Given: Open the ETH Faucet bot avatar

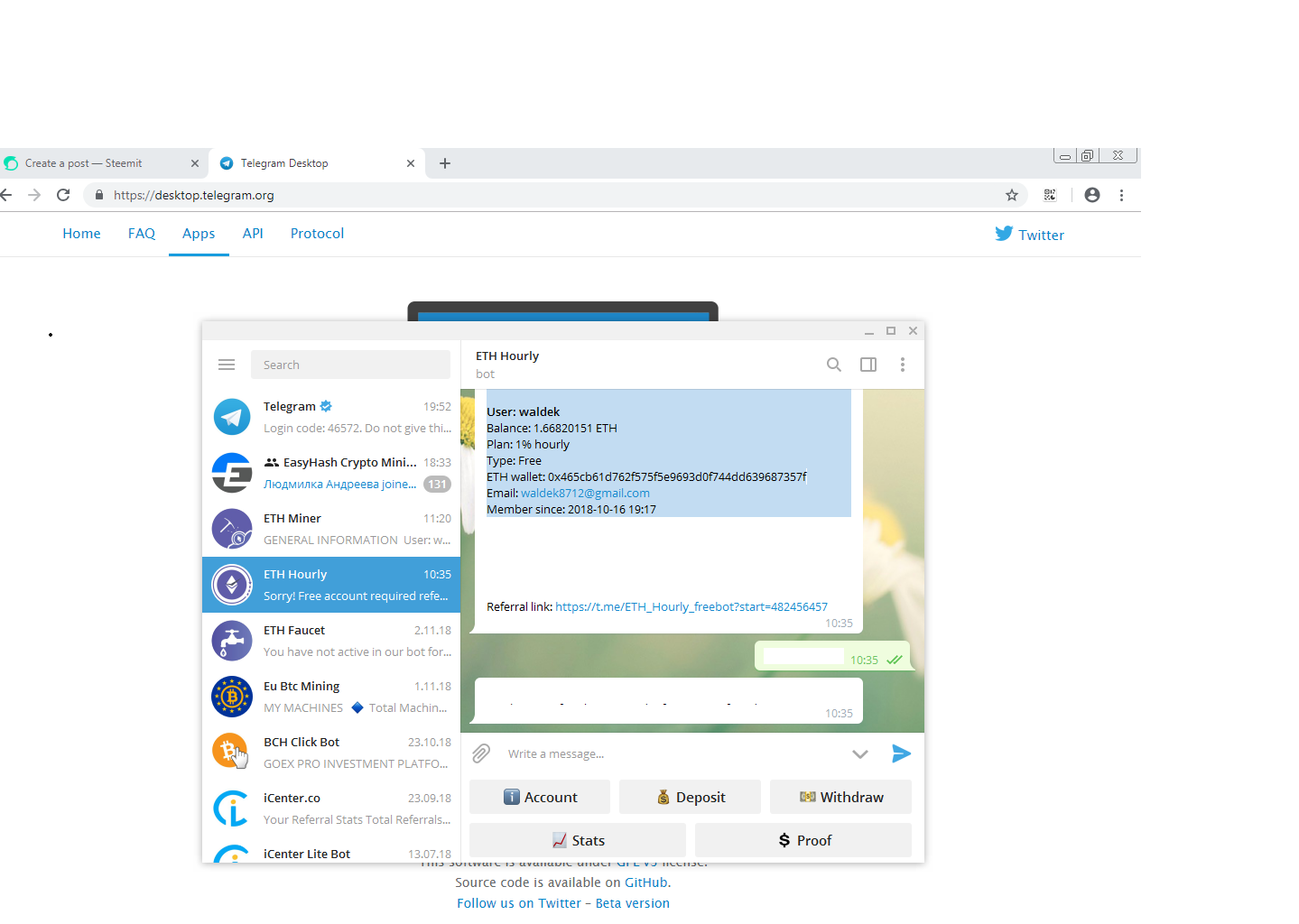Looking at the screenshot, I should 232,641.
